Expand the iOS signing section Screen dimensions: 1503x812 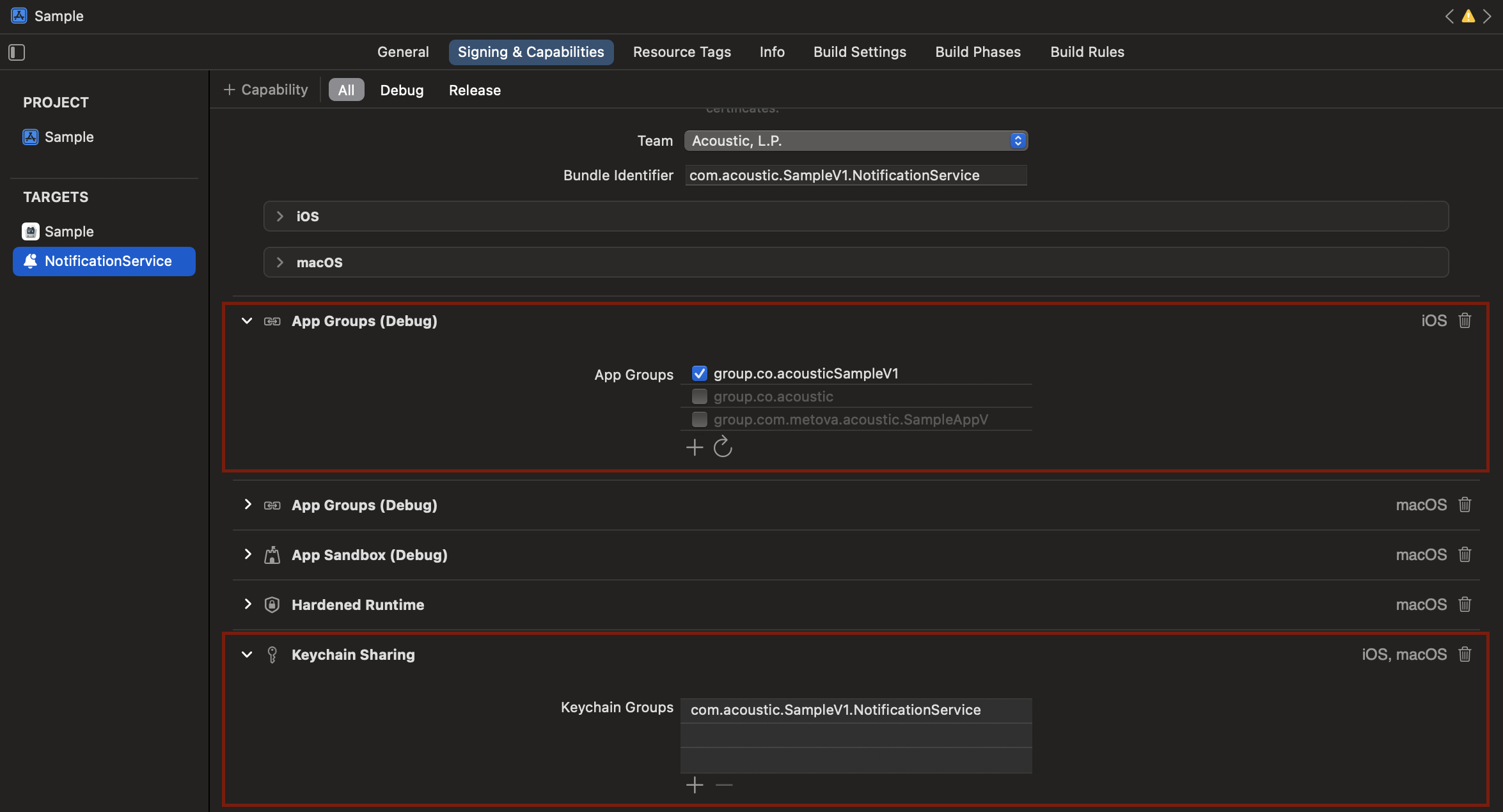tap(279, 216)
